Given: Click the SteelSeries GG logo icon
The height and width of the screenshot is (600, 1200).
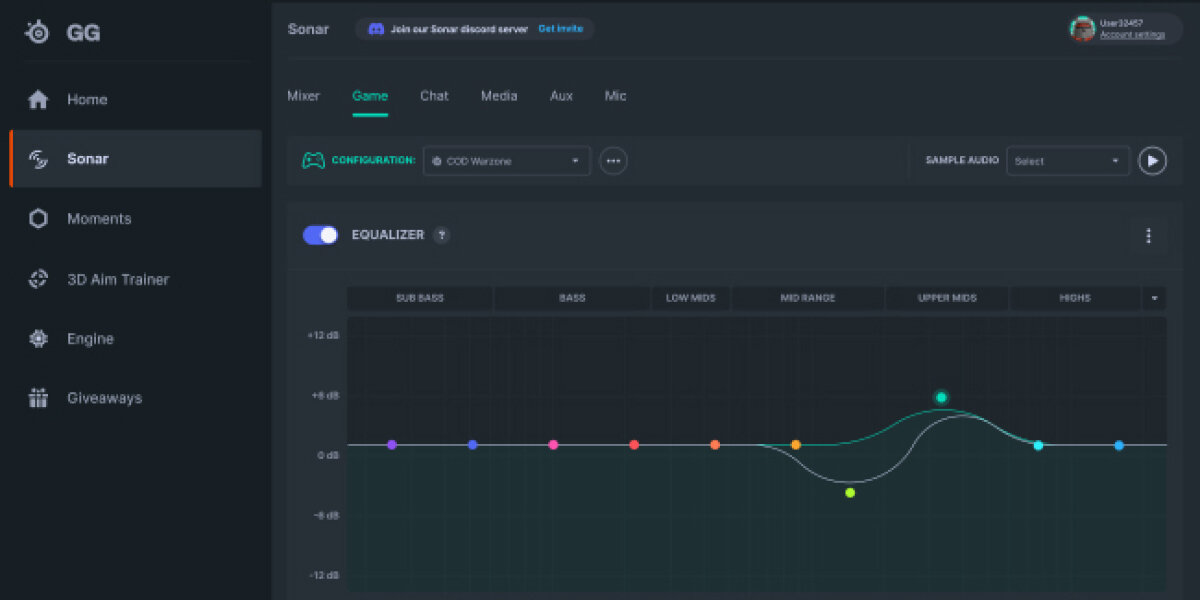Looking at the screenshot, I should point(38,32).
